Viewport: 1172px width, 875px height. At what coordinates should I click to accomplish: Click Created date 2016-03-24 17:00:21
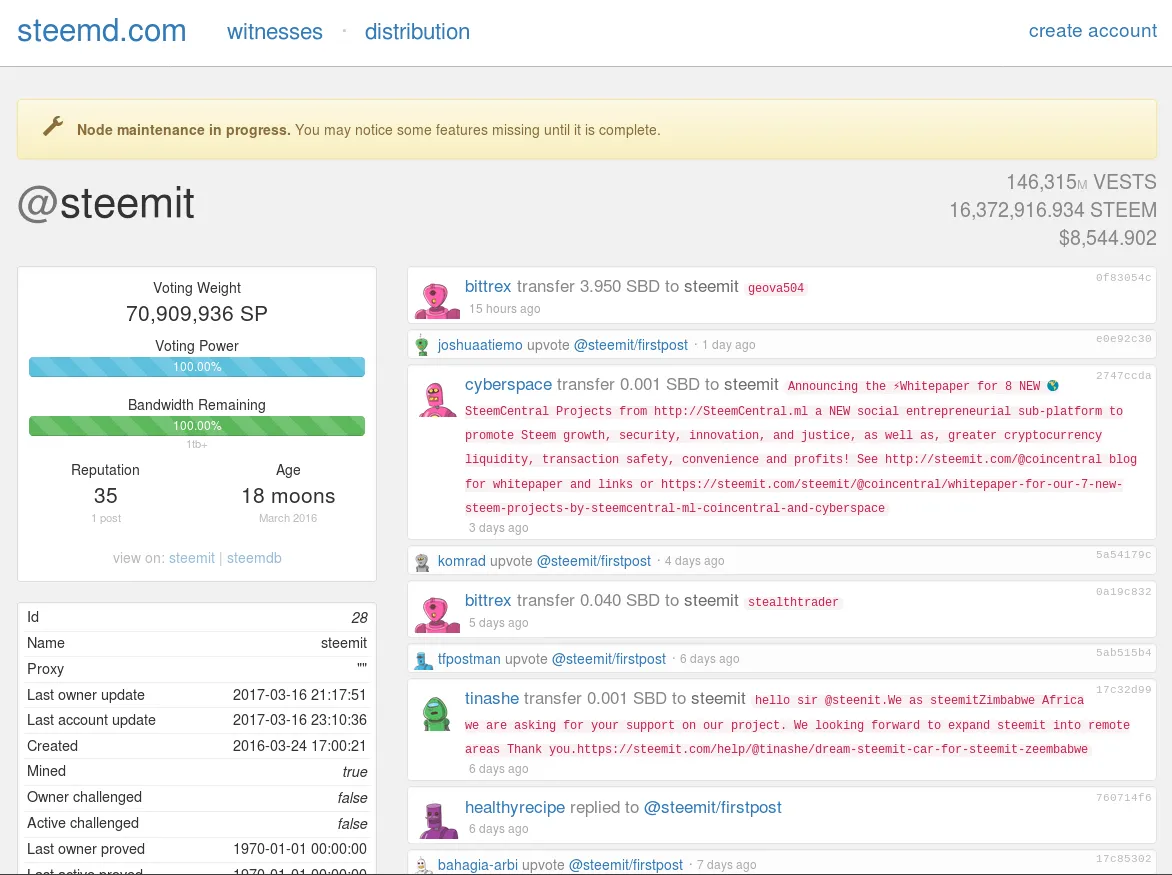(x=299, y=746)
